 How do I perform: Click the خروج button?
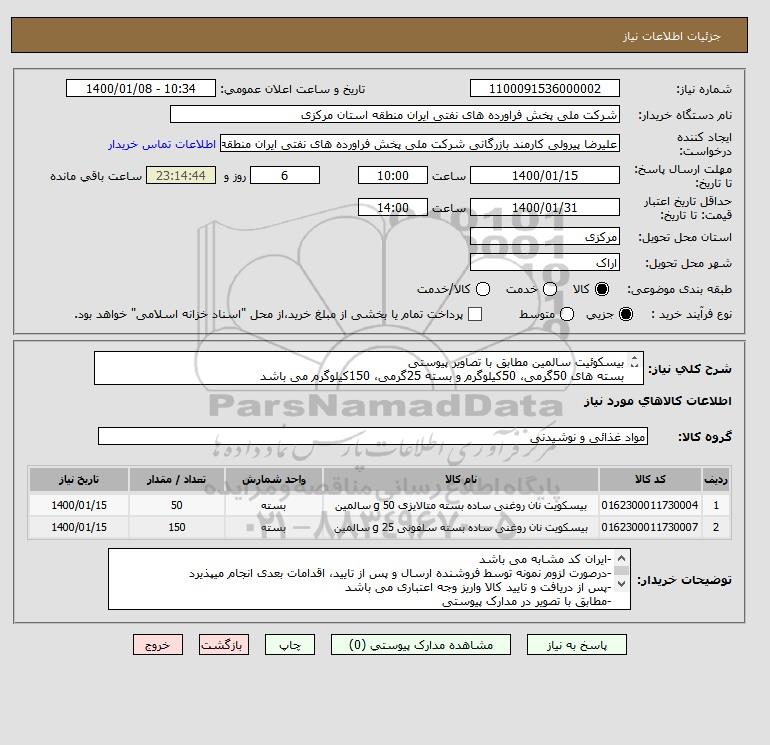158,645
